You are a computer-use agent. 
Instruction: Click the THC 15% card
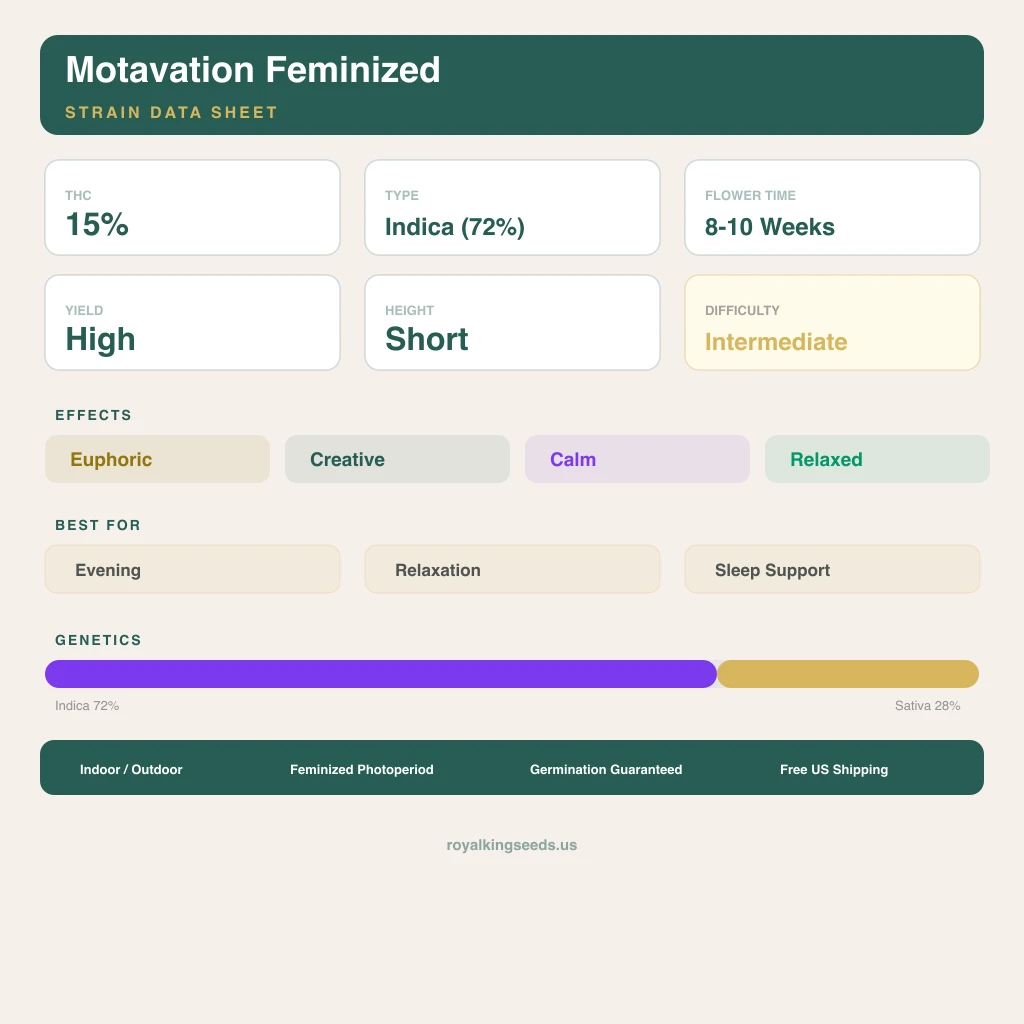tap(193, 208)
